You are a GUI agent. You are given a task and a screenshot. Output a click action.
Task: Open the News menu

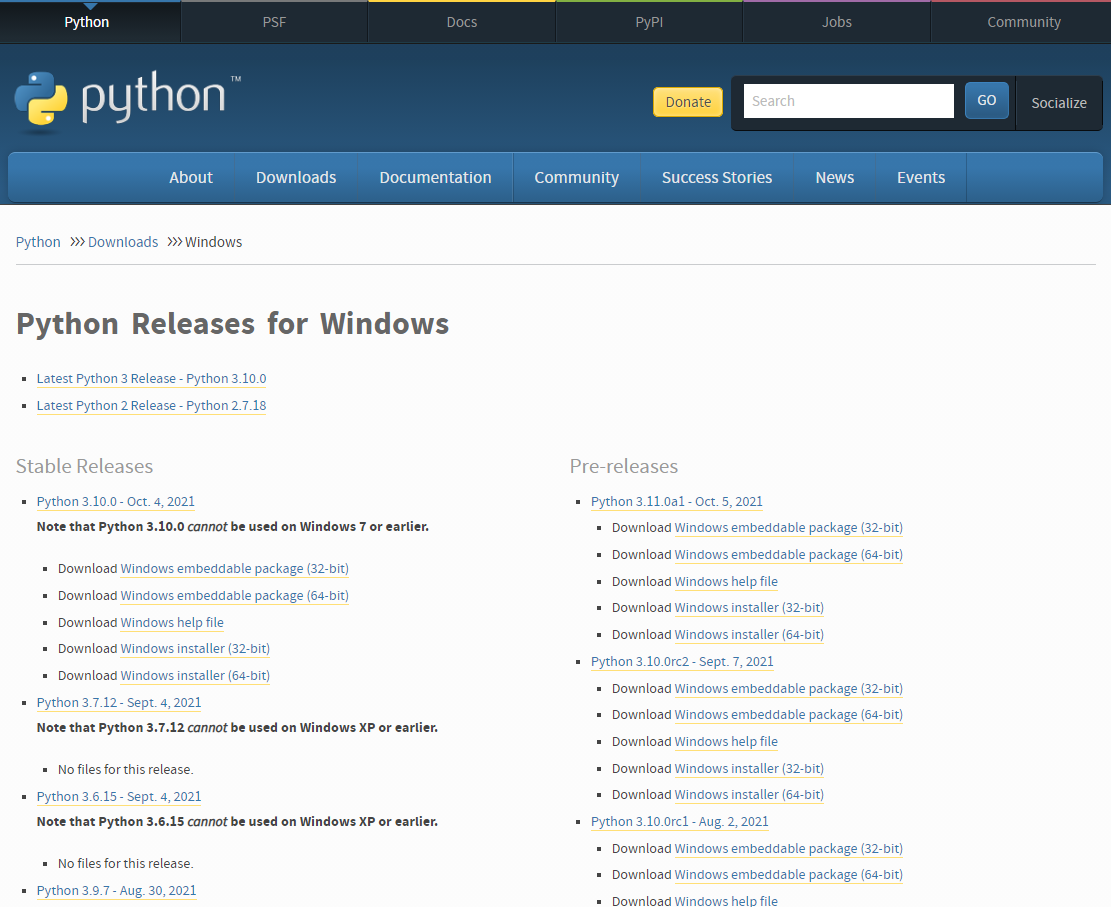tap(835, 177)
